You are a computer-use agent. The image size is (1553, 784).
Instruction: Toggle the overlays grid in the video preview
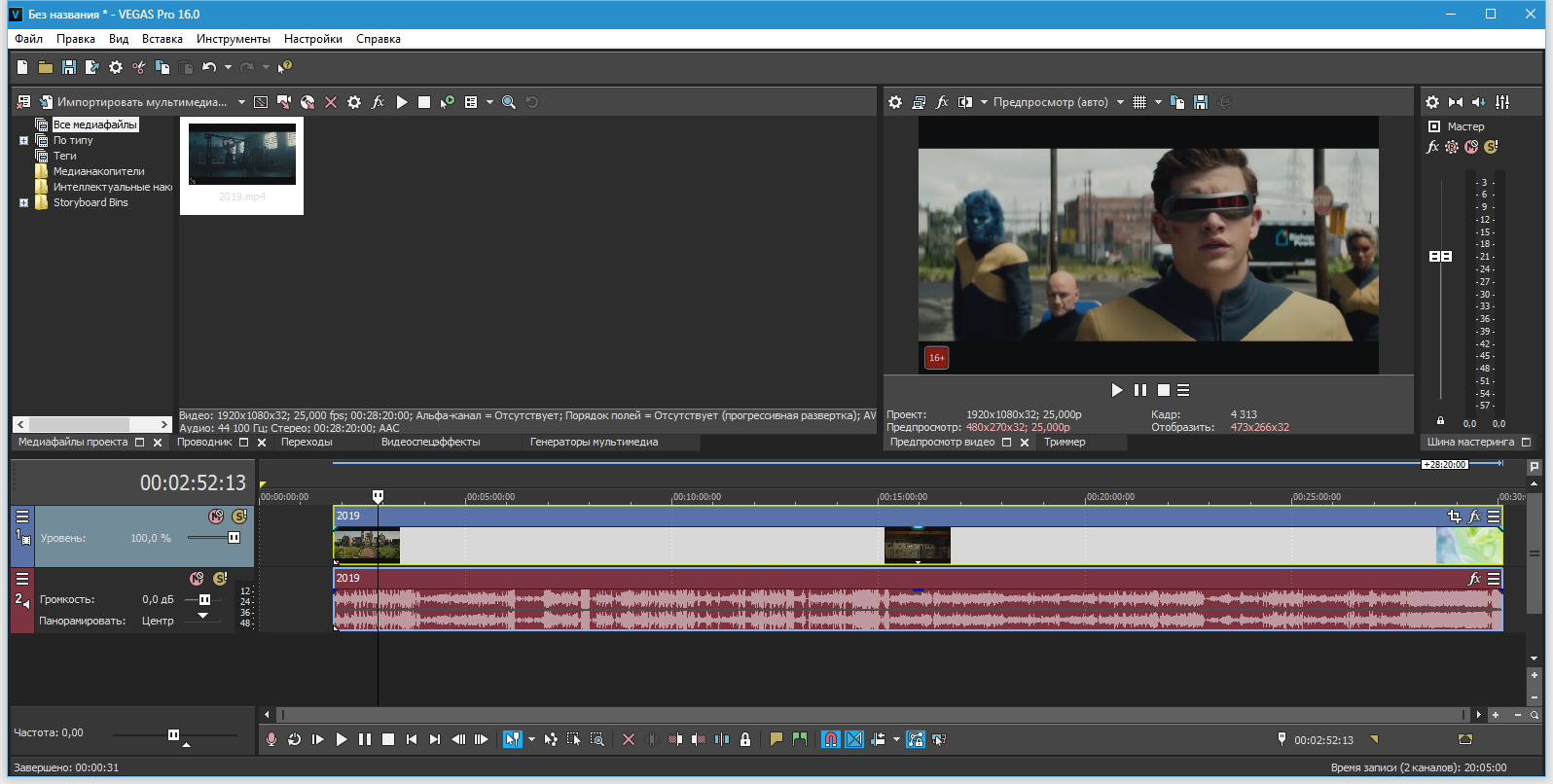(x=1139, y=102)
